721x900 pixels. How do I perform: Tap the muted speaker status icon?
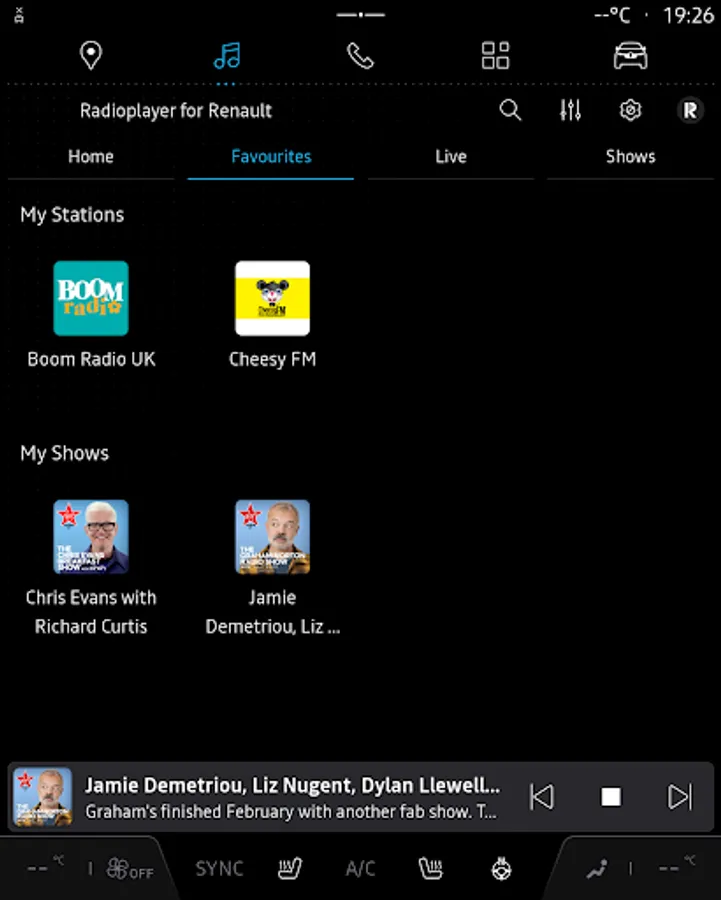point(19,15)
